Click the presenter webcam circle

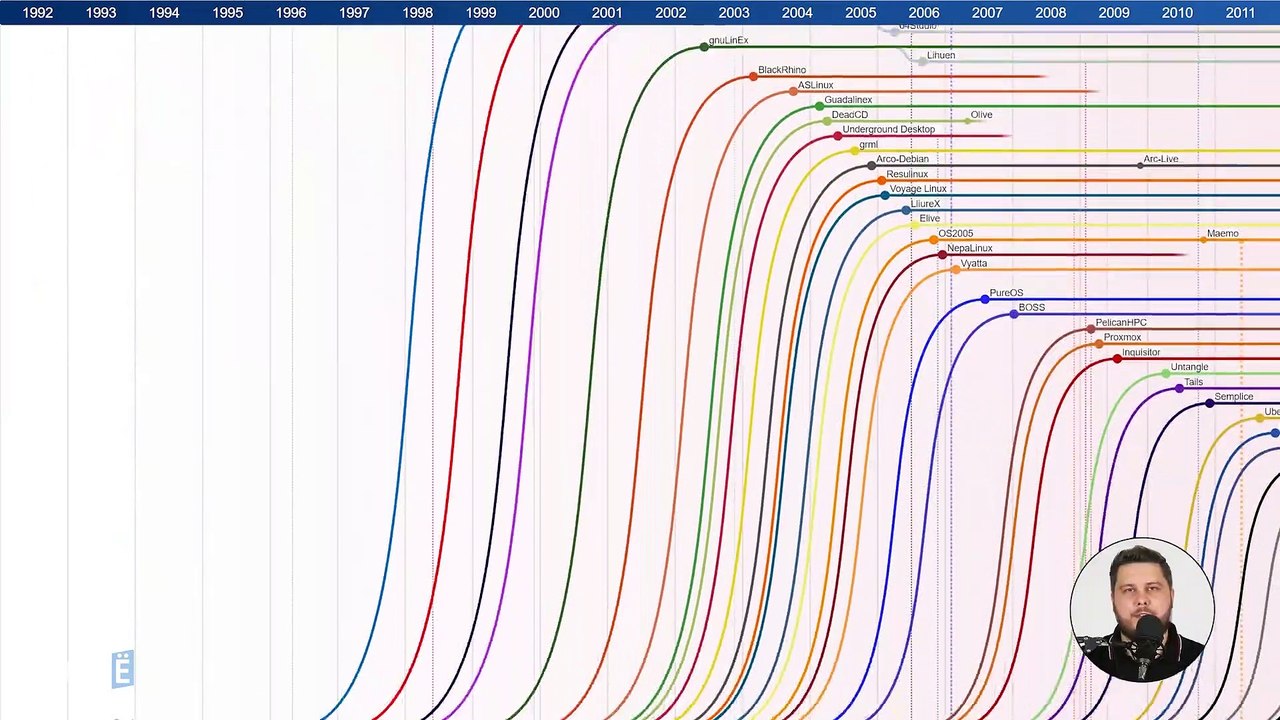[1142, 610]
